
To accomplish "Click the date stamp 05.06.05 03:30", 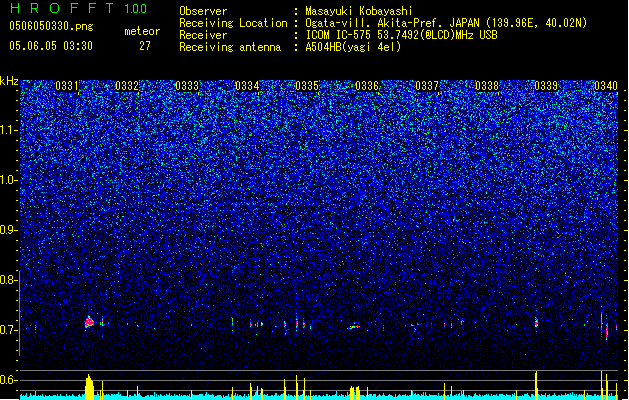I will pyautogui.click(x=51, y=46).
